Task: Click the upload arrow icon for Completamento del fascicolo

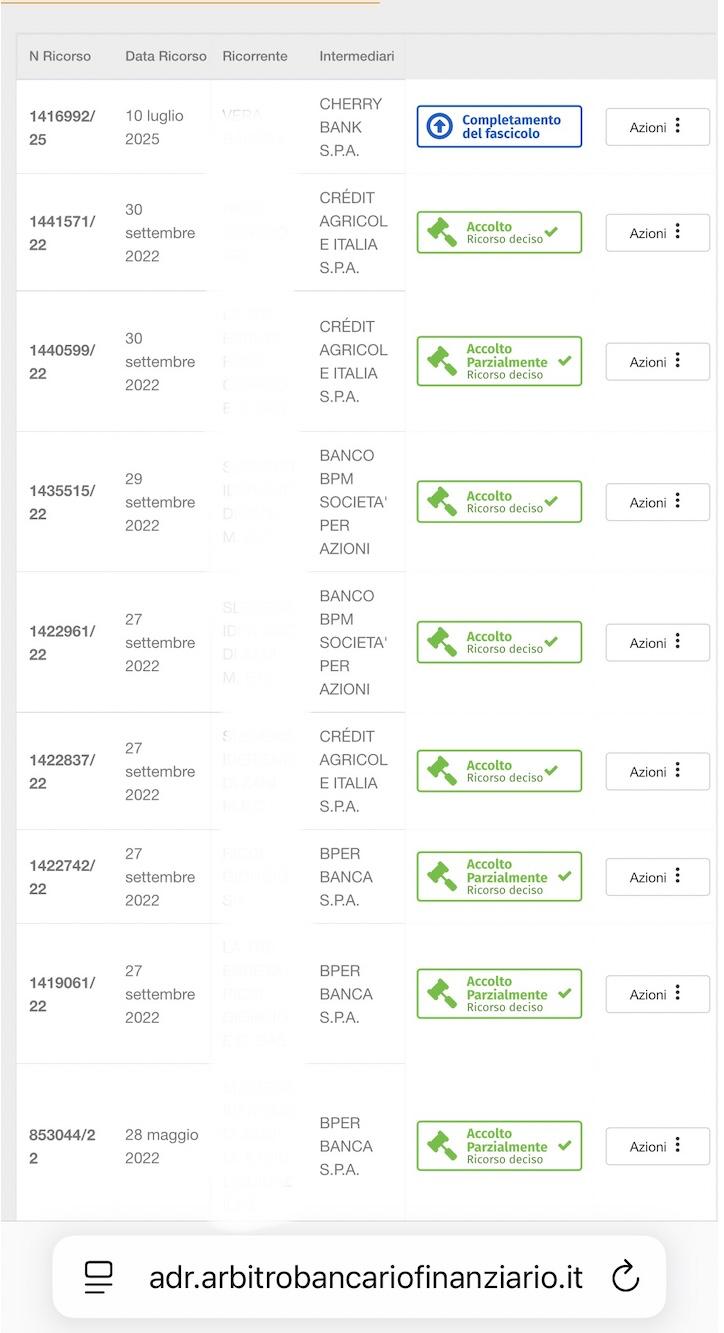Action: coord(439,127)
